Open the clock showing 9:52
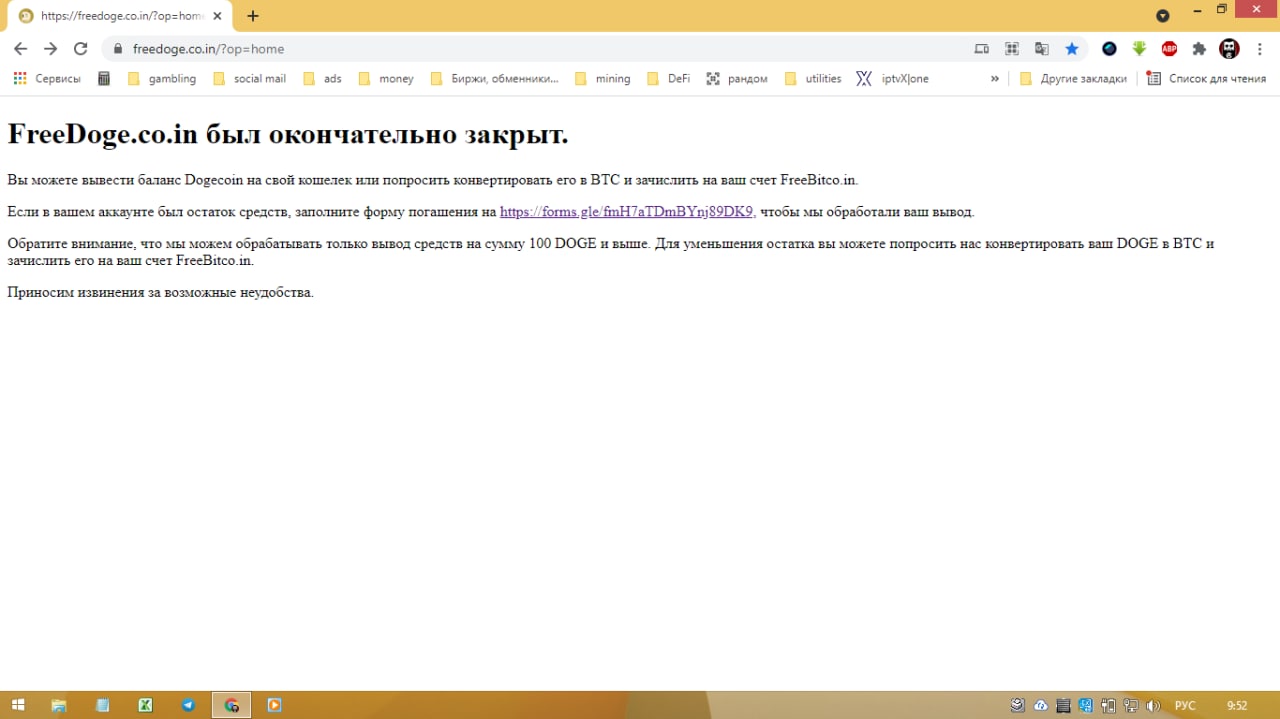 click(1237, 706)
